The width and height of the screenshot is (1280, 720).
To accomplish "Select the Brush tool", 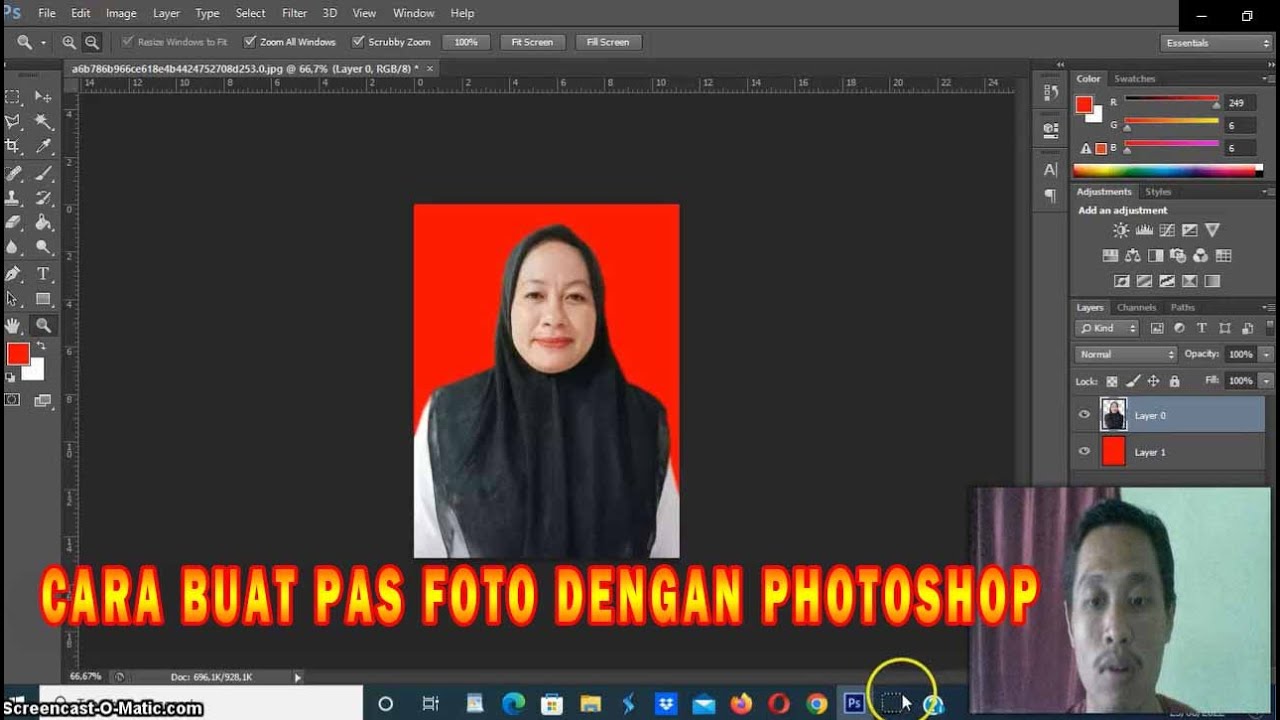I will [x=43, y=173].
